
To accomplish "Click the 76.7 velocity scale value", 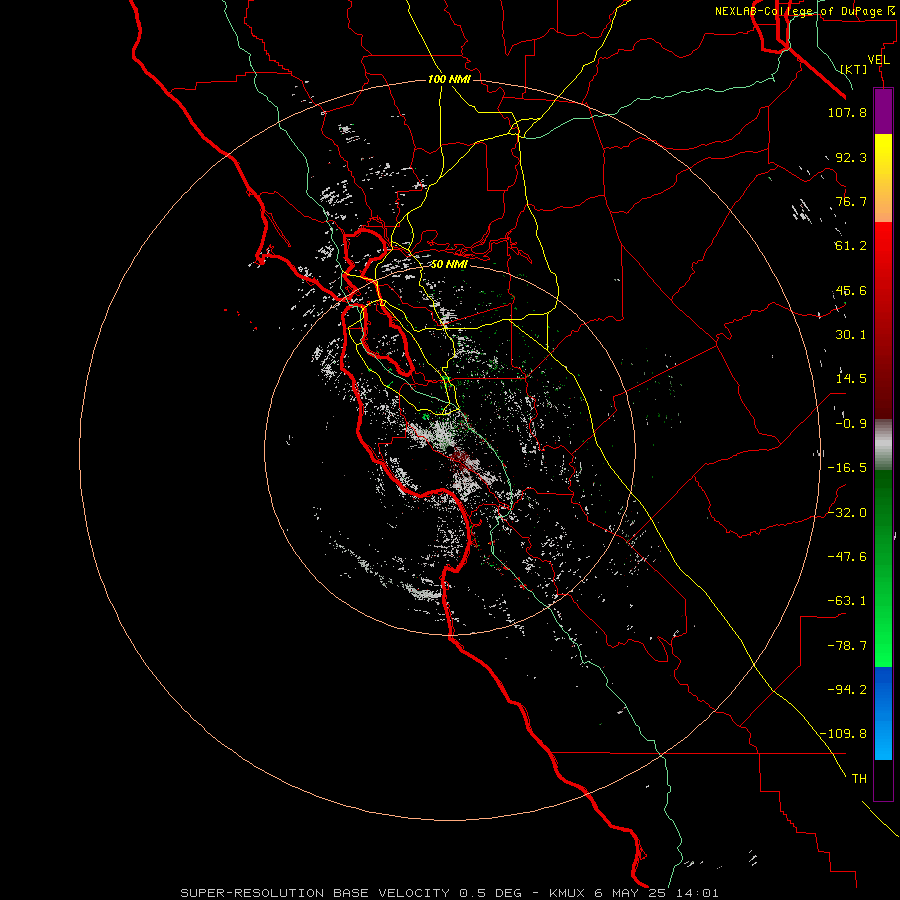I will pos(851,201).
